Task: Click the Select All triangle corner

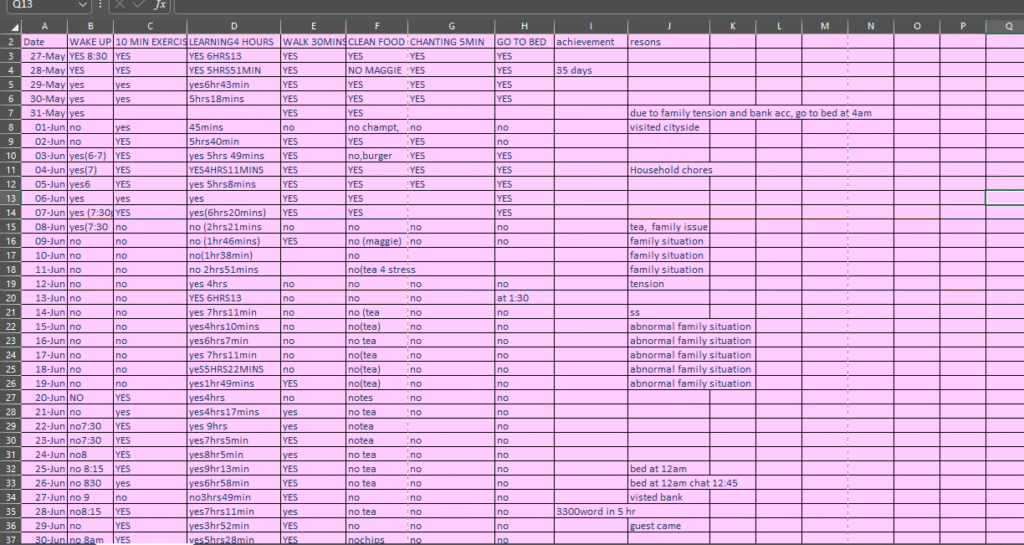Action: [x=8, y=26]
